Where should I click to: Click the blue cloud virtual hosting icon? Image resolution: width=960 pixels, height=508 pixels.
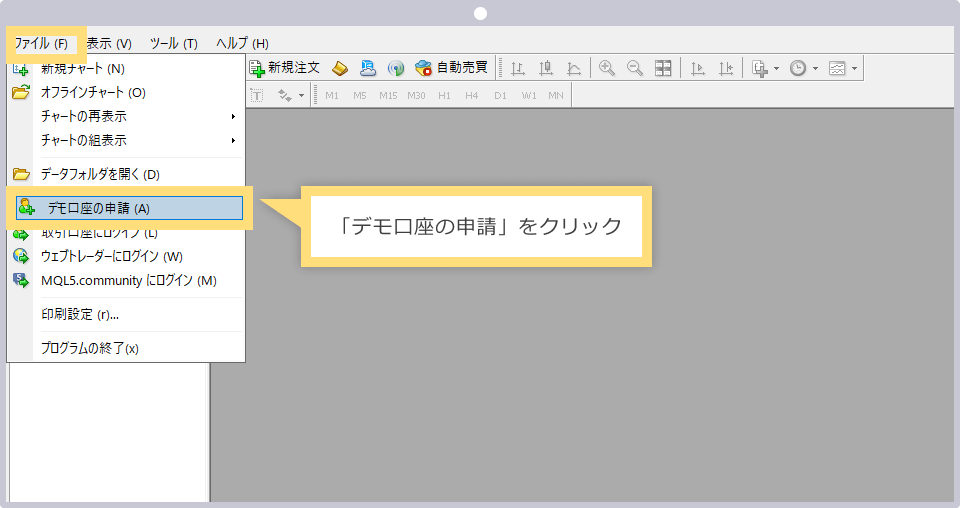point(368,68)
